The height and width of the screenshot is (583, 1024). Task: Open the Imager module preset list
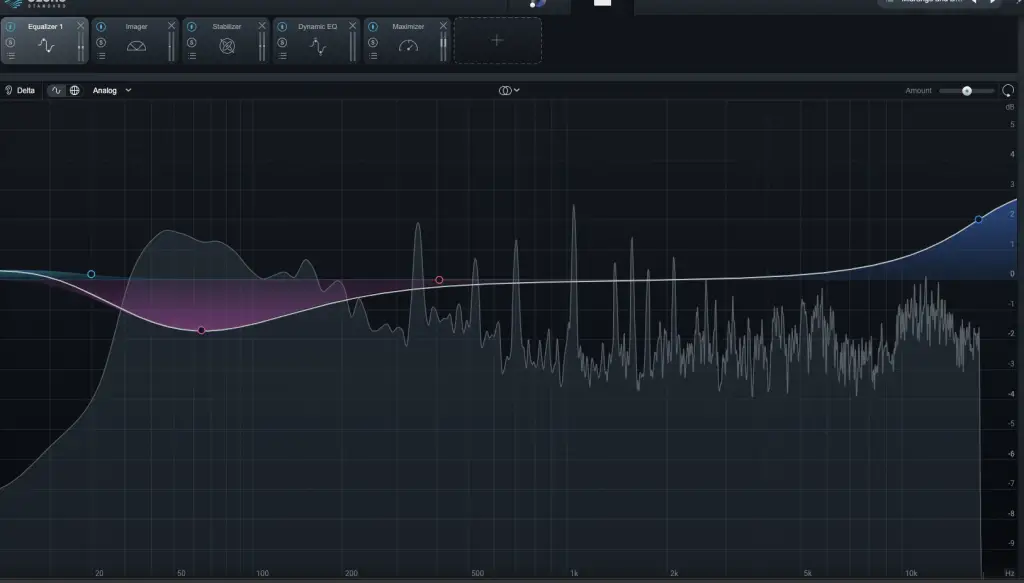(x=101, y=56)
